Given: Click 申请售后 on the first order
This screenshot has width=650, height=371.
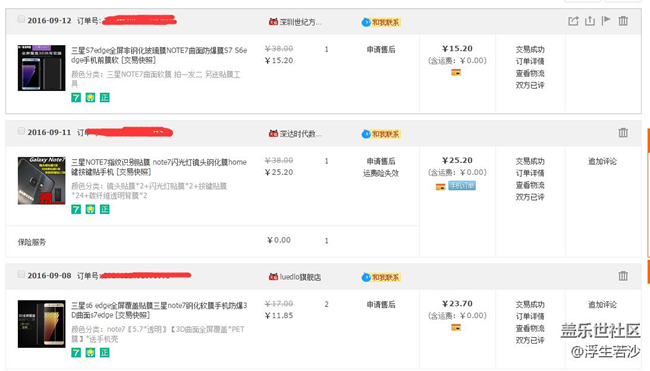Looking at the screenshot, I should point(381,49).
